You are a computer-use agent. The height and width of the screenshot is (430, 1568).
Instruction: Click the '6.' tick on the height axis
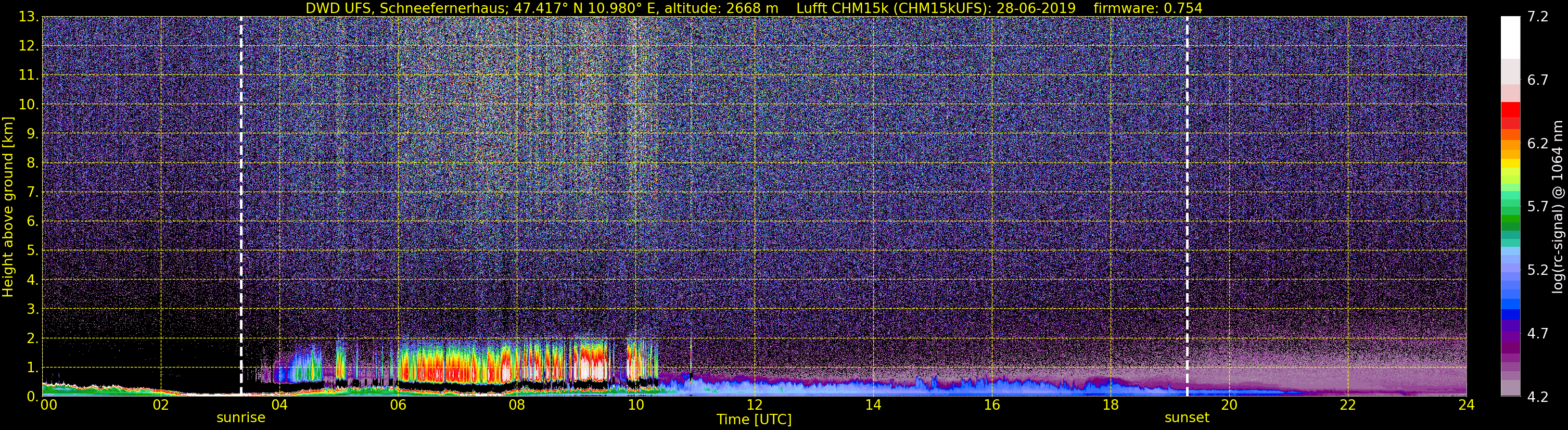(x=32, y=222)
